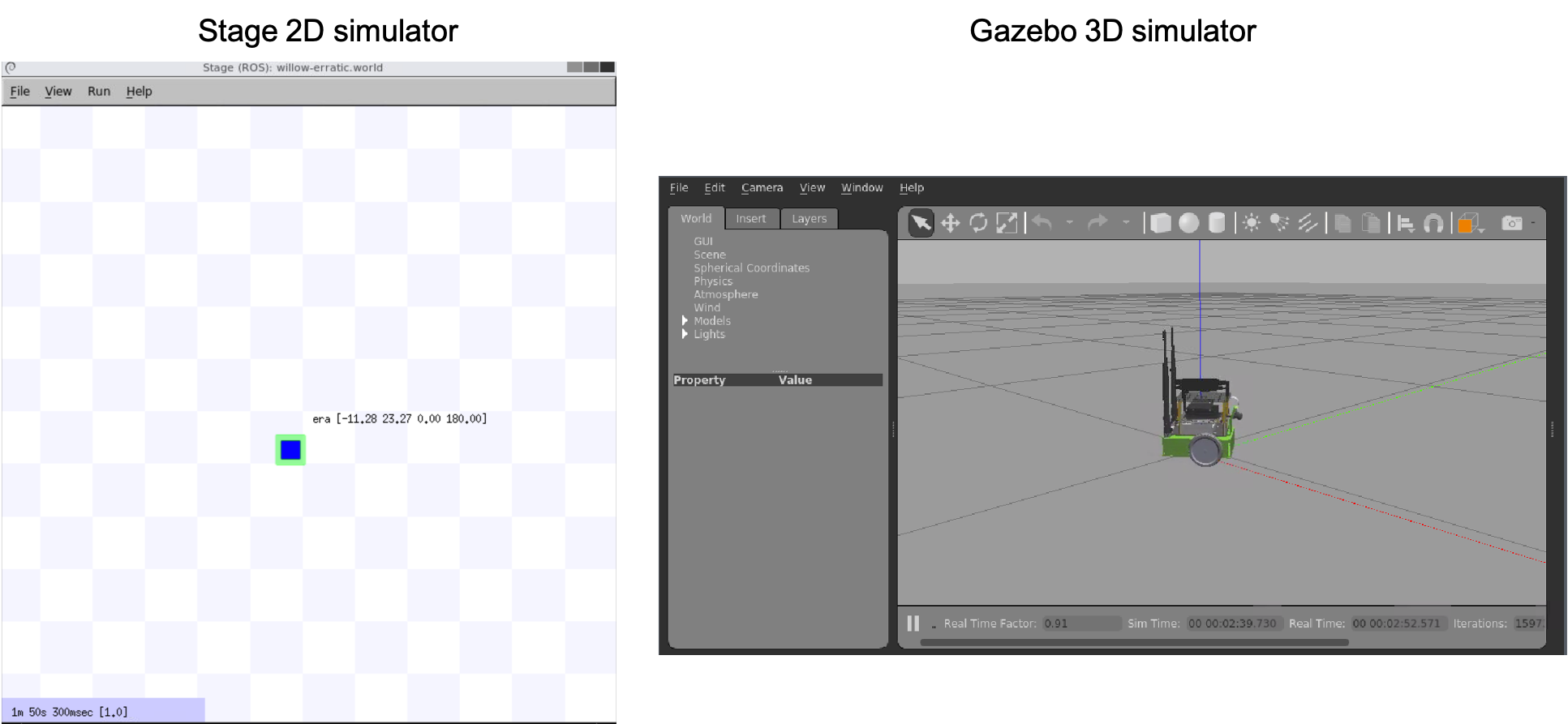1568x724 pixels.
Task: Take a screenshot with the camera icon
Action: pyautogui.click(x=1512, y=223)
